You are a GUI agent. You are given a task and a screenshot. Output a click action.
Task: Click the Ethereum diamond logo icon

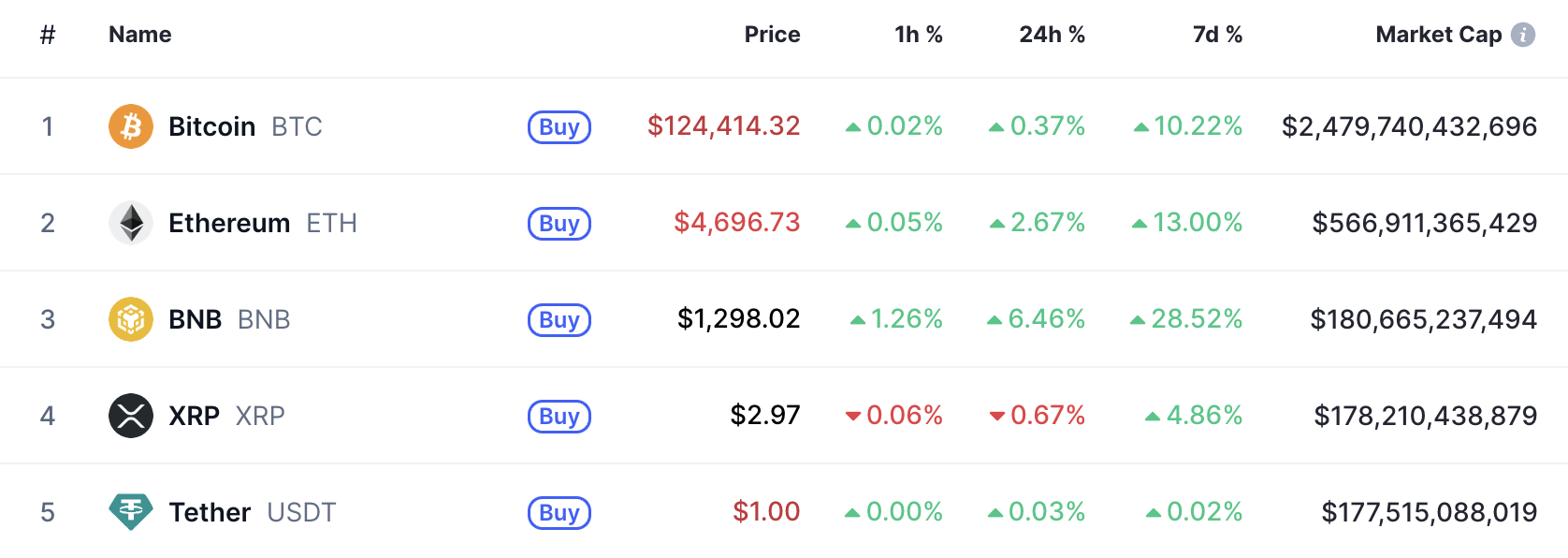click(x=131, y=223)
